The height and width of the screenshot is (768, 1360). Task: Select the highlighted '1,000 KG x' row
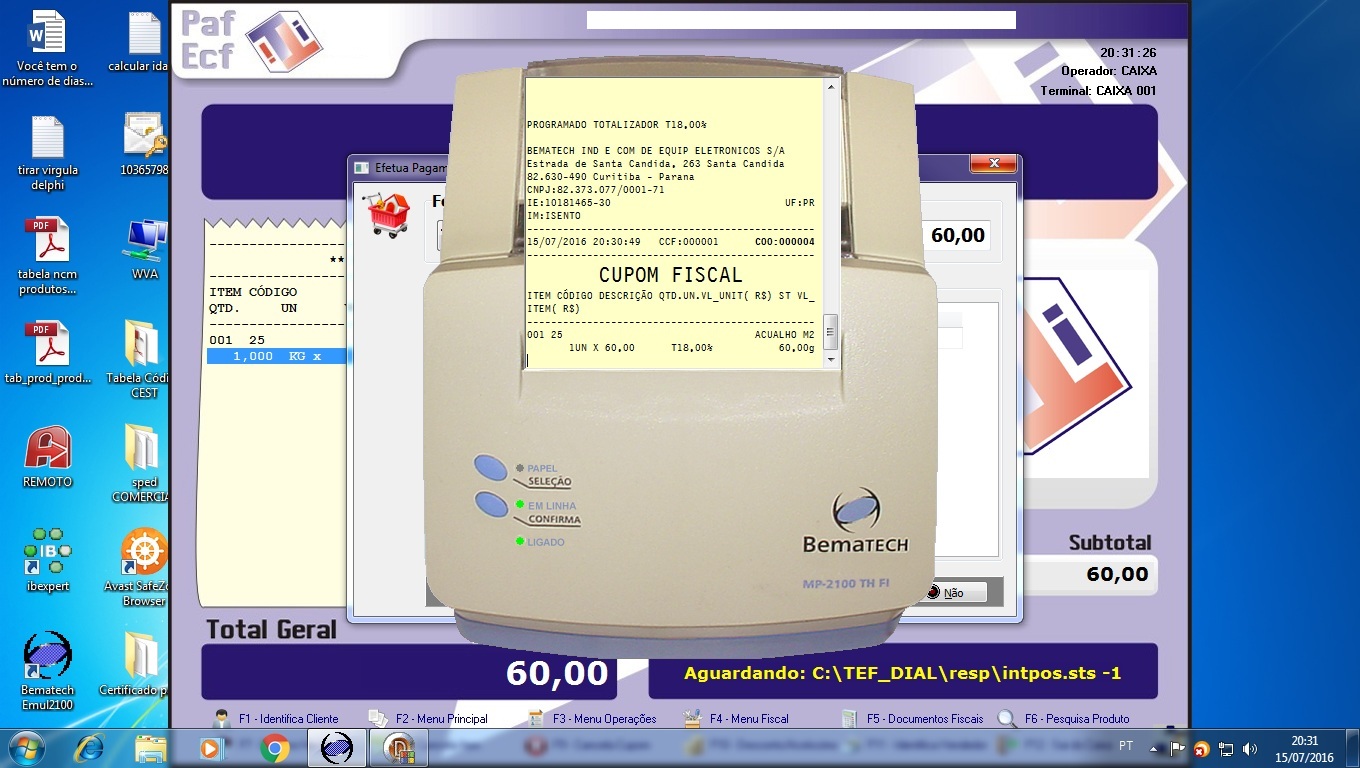tap(278, 356)
